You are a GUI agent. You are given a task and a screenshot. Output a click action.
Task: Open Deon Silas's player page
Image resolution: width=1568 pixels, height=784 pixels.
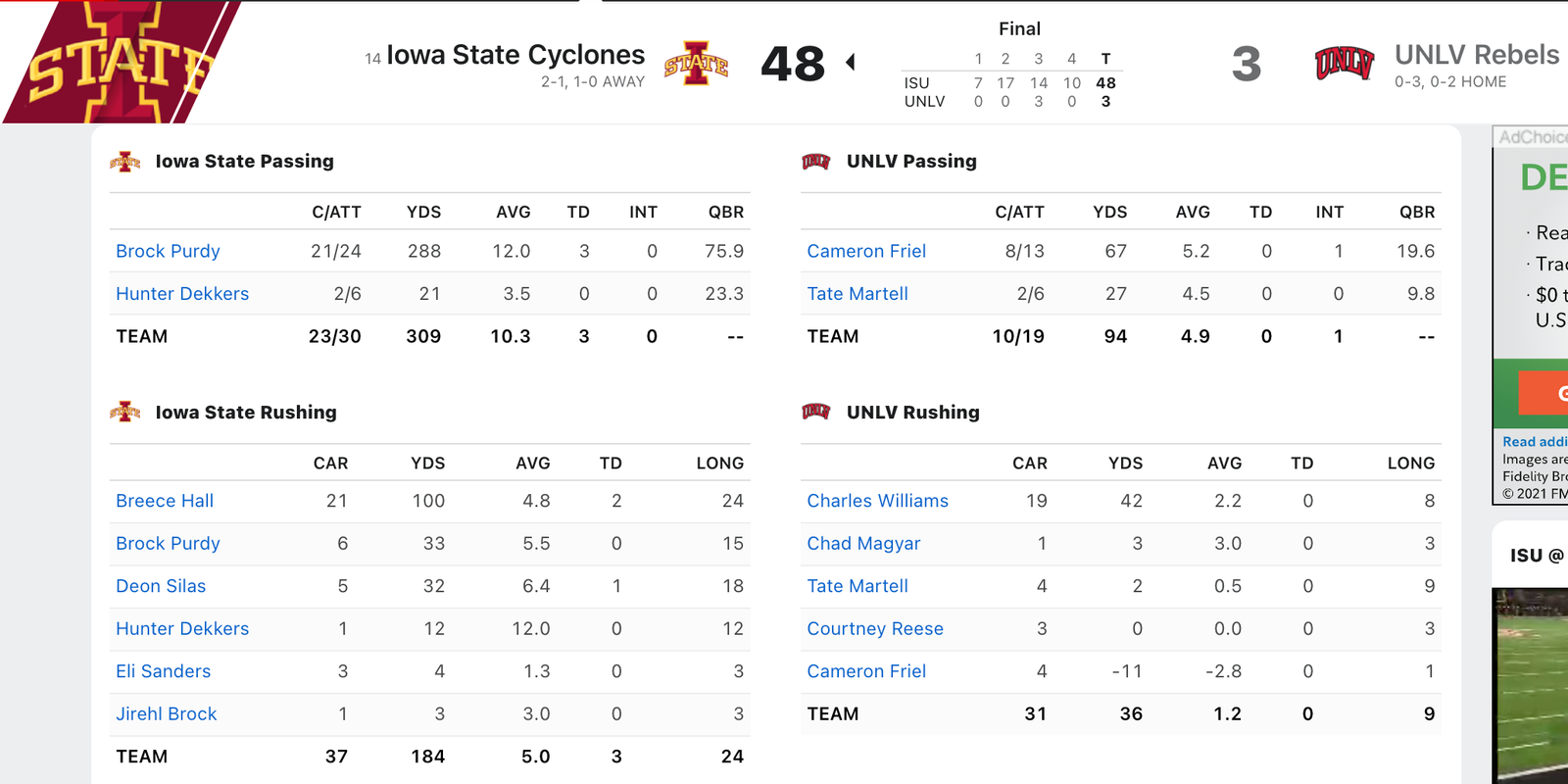(x=161, y=586)
